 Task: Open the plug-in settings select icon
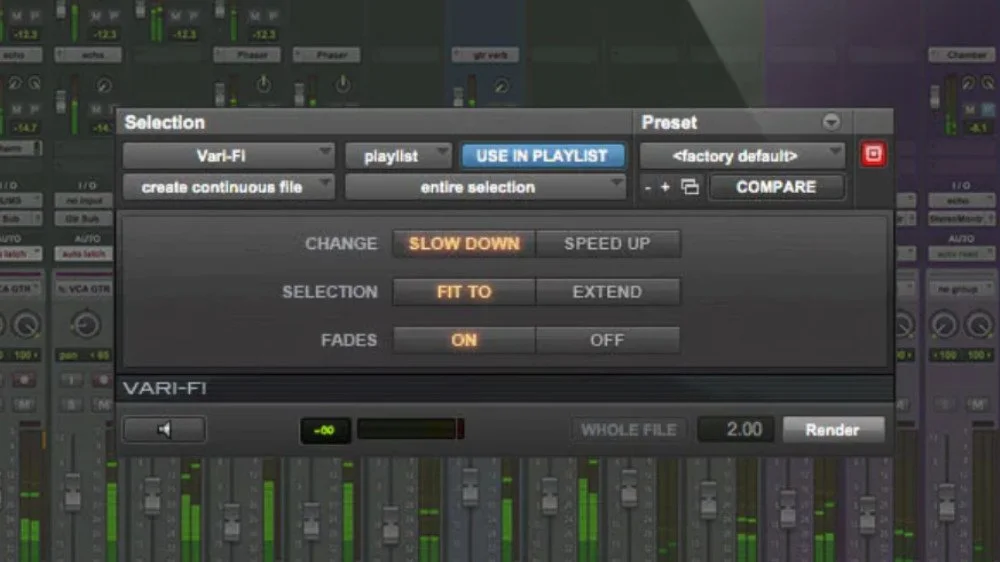pyautogui.click(x=689, y=187)
